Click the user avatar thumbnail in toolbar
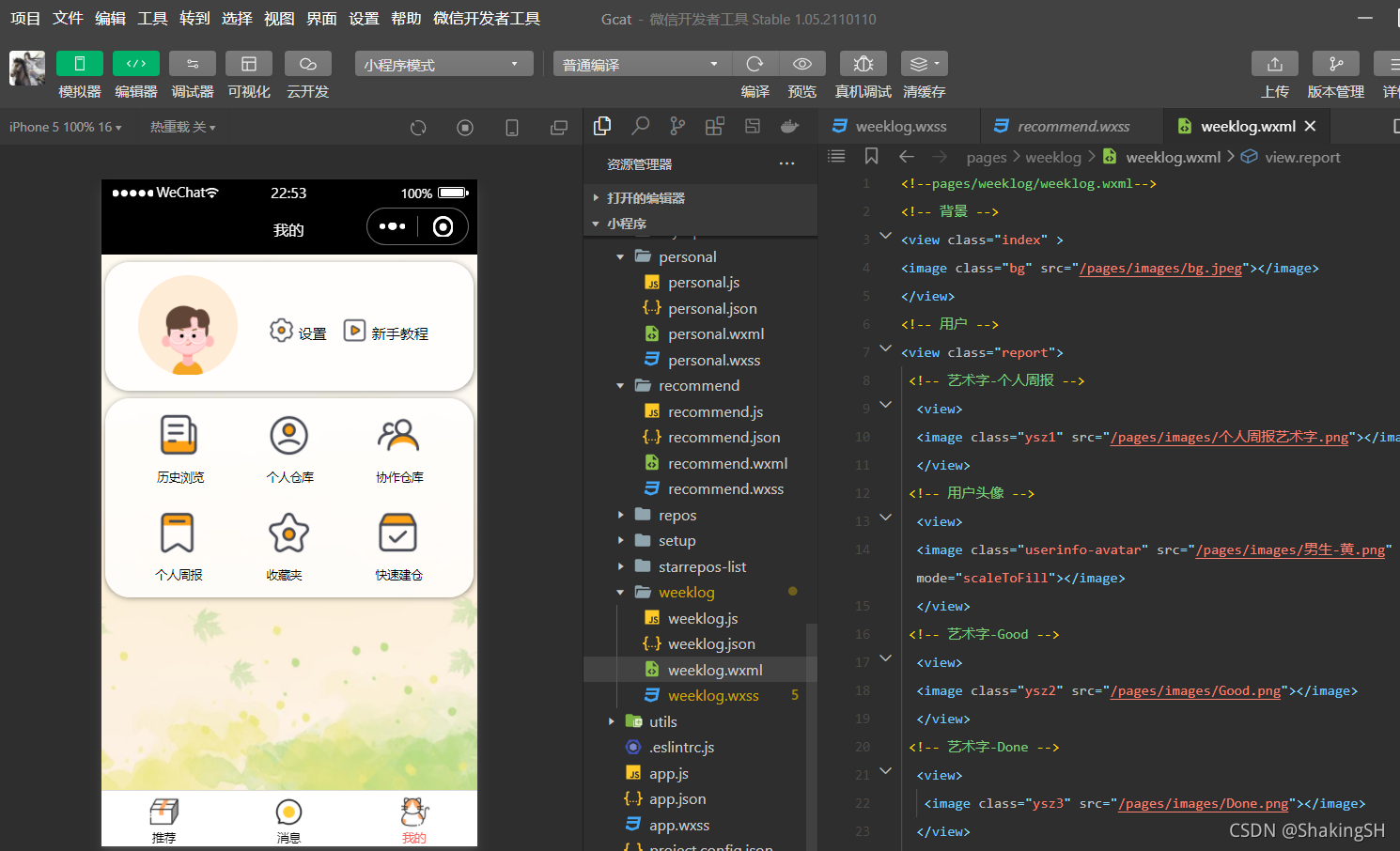The image size is (1400, 851). click(x=27, y=69)
